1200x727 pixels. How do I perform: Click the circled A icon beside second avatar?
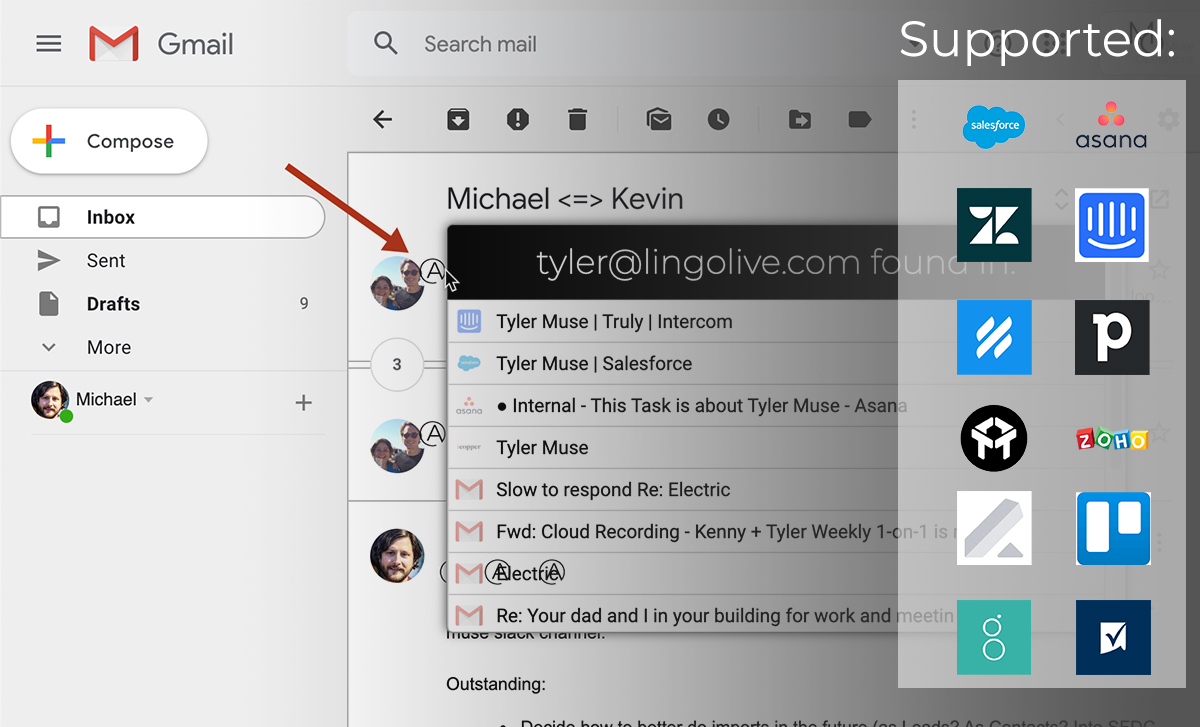tap(432, 433)
